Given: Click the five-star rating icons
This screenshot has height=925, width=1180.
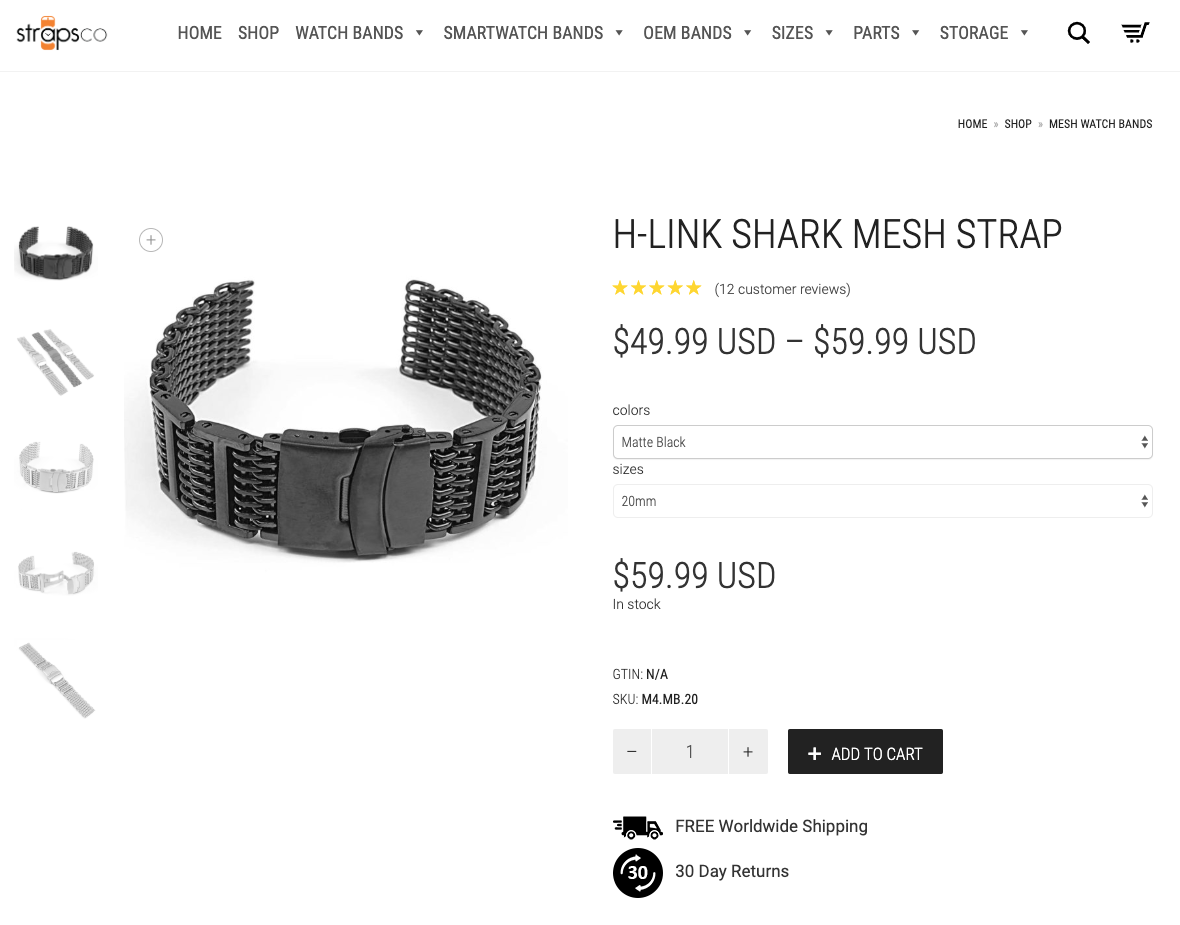Looking at the screenshot, I should 657,288.
